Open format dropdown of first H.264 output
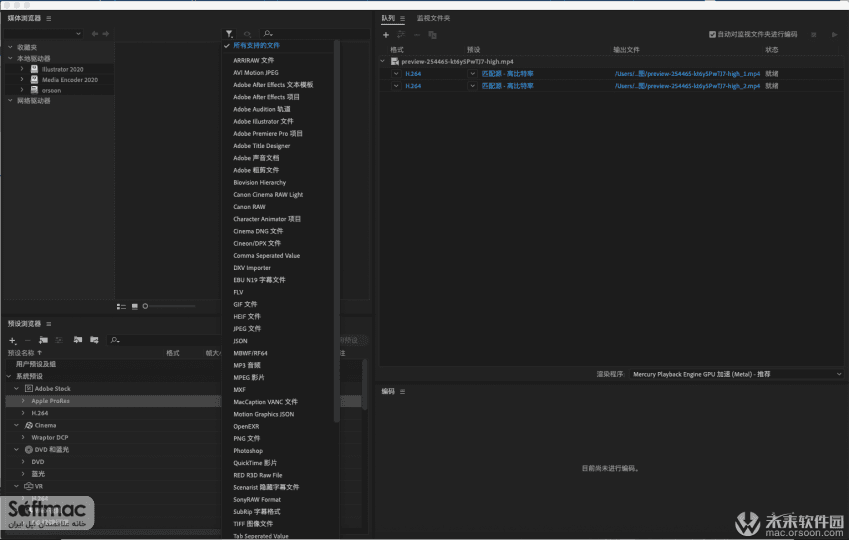 (x=396, y=74)
